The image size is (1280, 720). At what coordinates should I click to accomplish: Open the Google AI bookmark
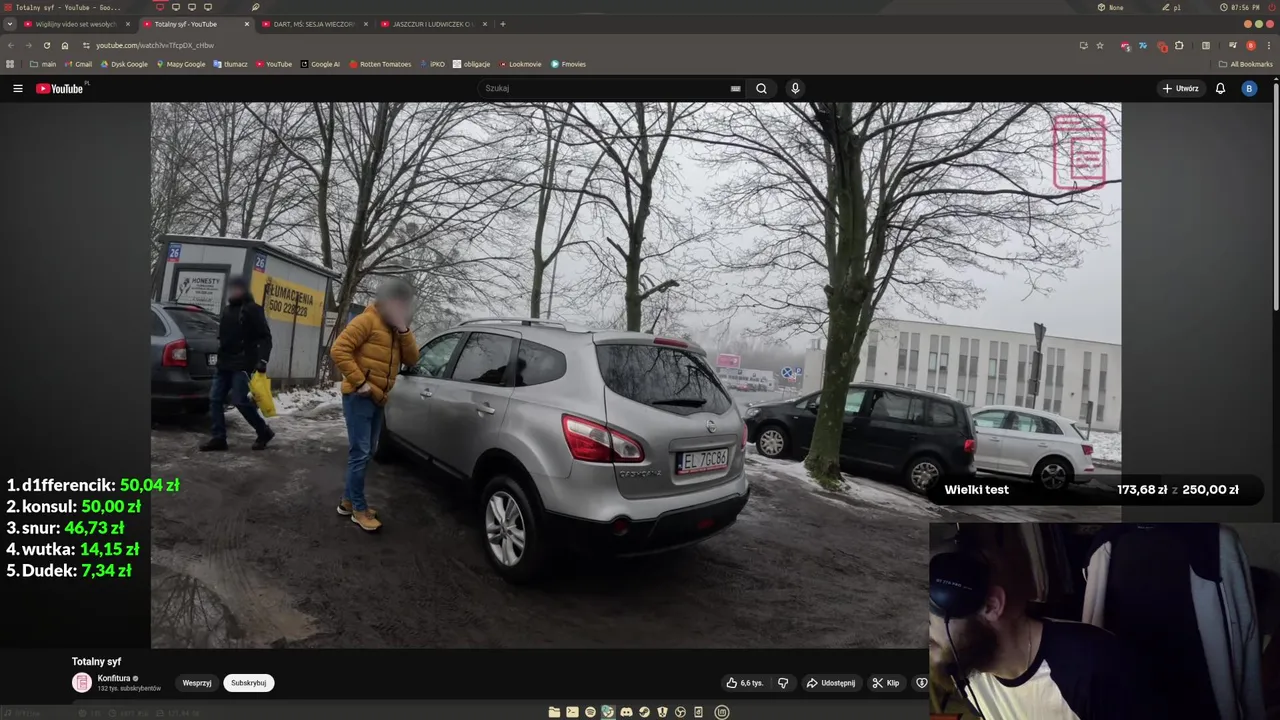tap(320, 64)
